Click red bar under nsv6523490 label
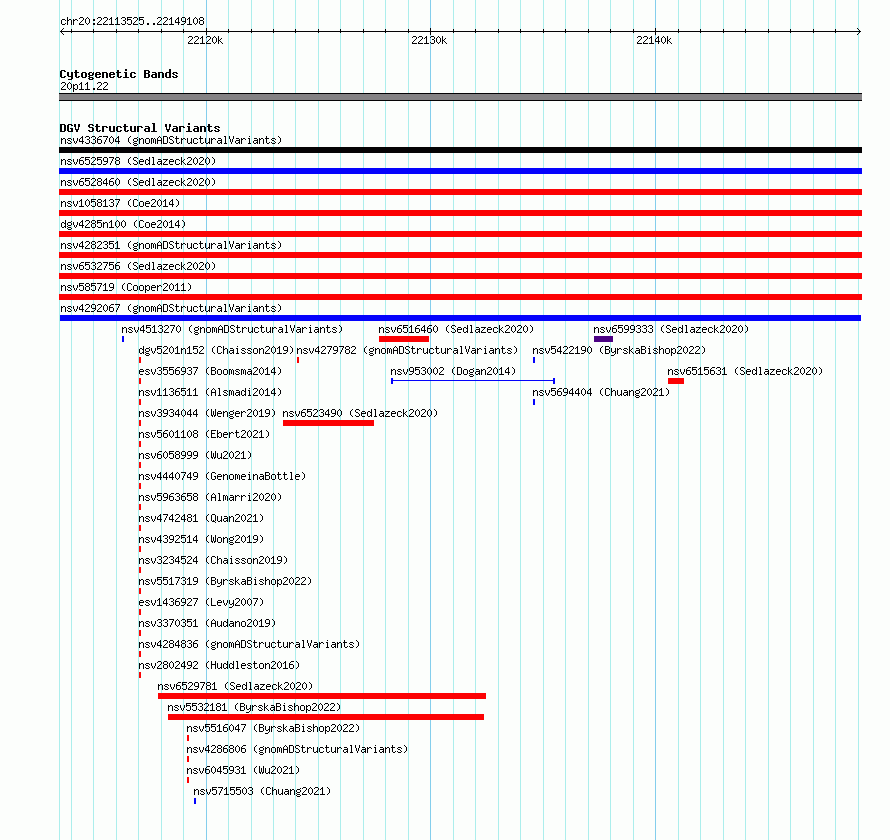Viewport: 890px width, 840px height. pos(328,423)
